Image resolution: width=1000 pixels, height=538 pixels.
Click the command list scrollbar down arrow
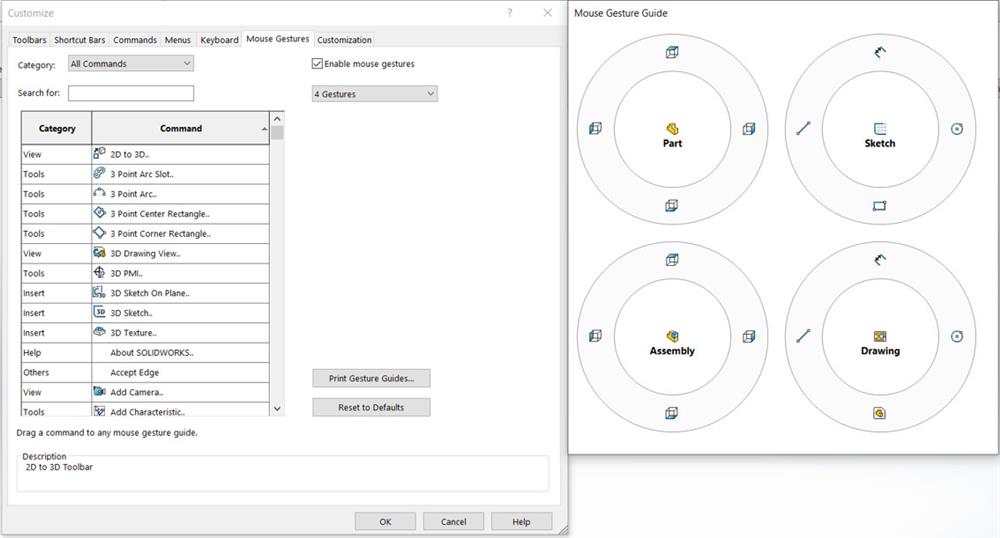coord(277,409)
